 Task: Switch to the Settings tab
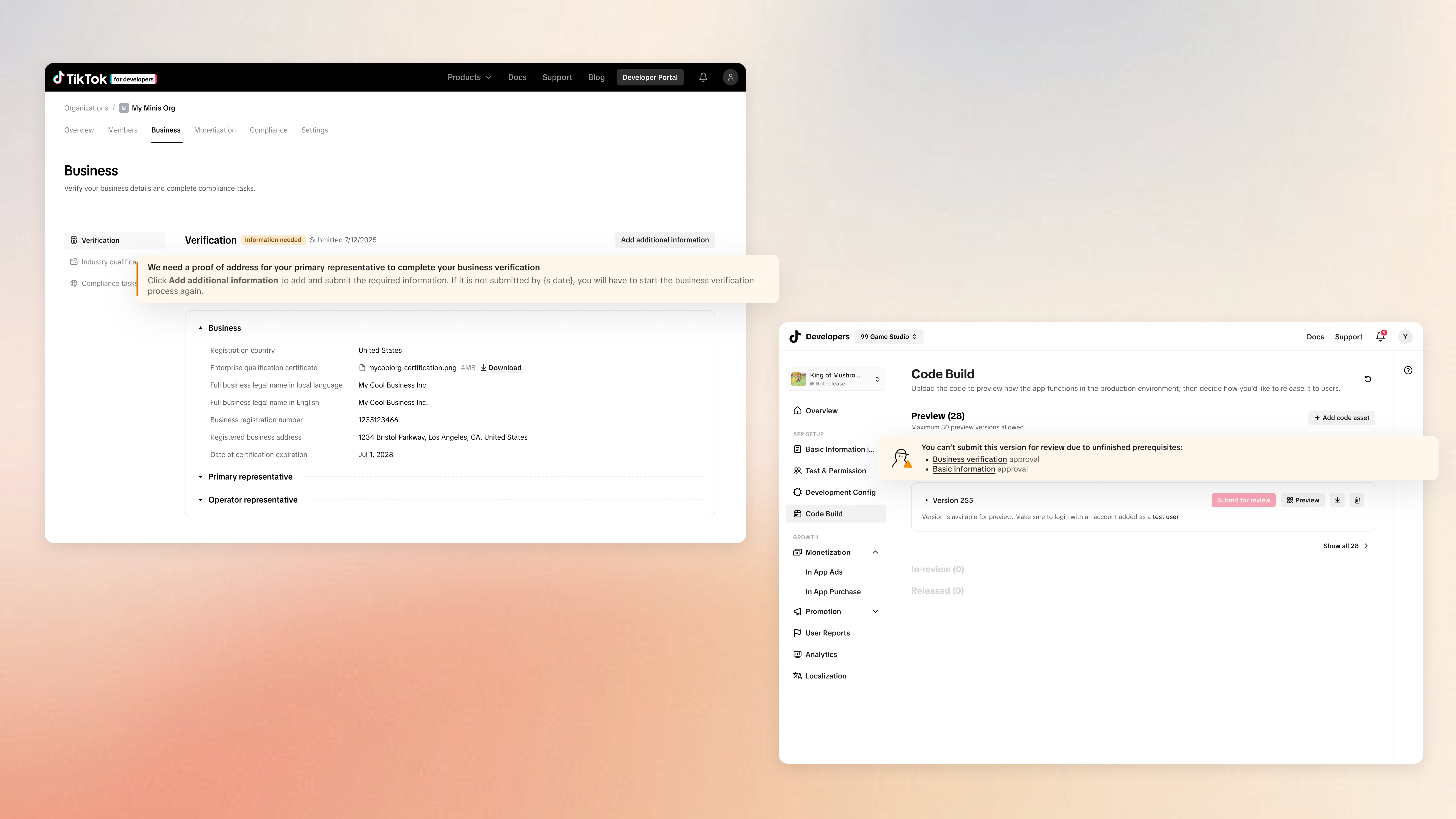[x=314, y=130]
